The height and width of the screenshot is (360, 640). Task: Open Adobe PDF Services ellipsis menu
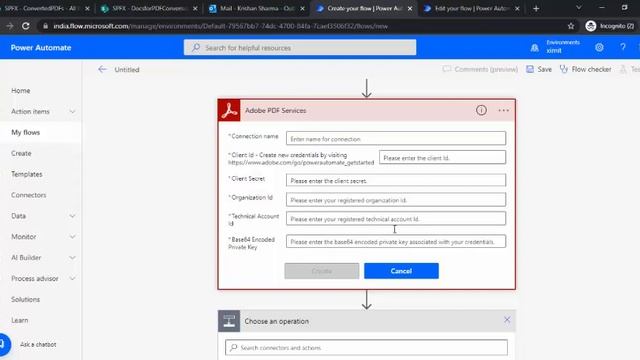coord(503,110)
